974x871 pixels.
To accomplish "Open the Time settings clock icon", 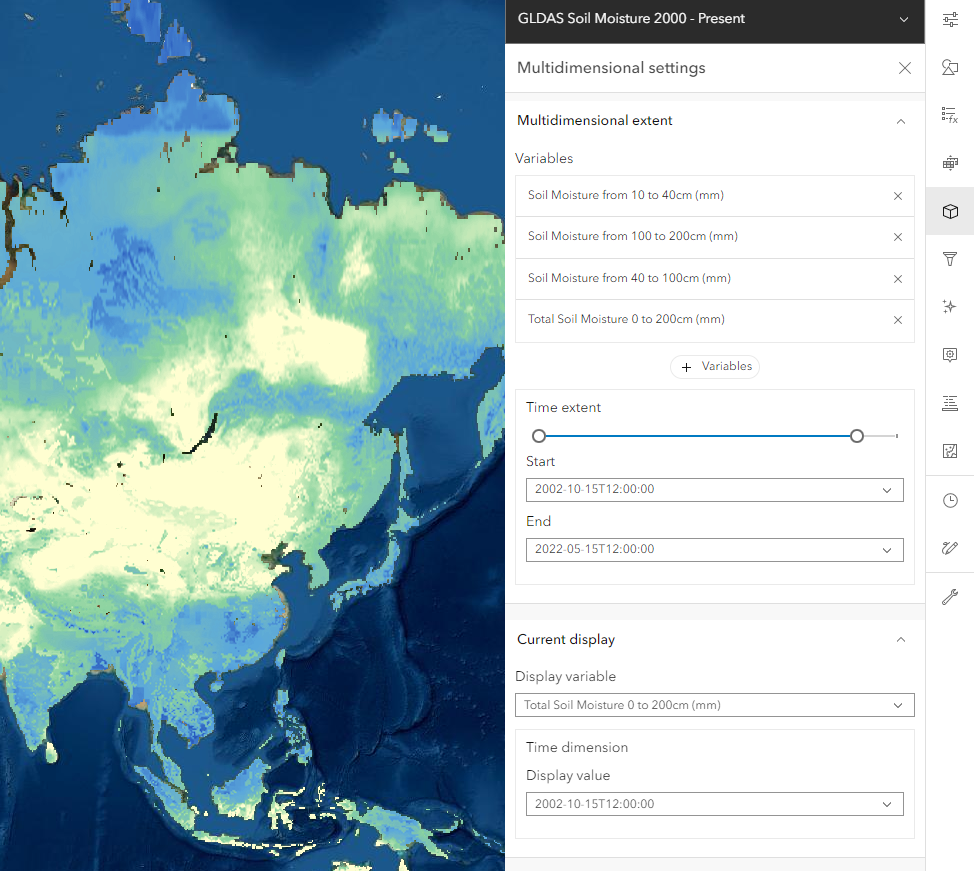I will [950, 500].
